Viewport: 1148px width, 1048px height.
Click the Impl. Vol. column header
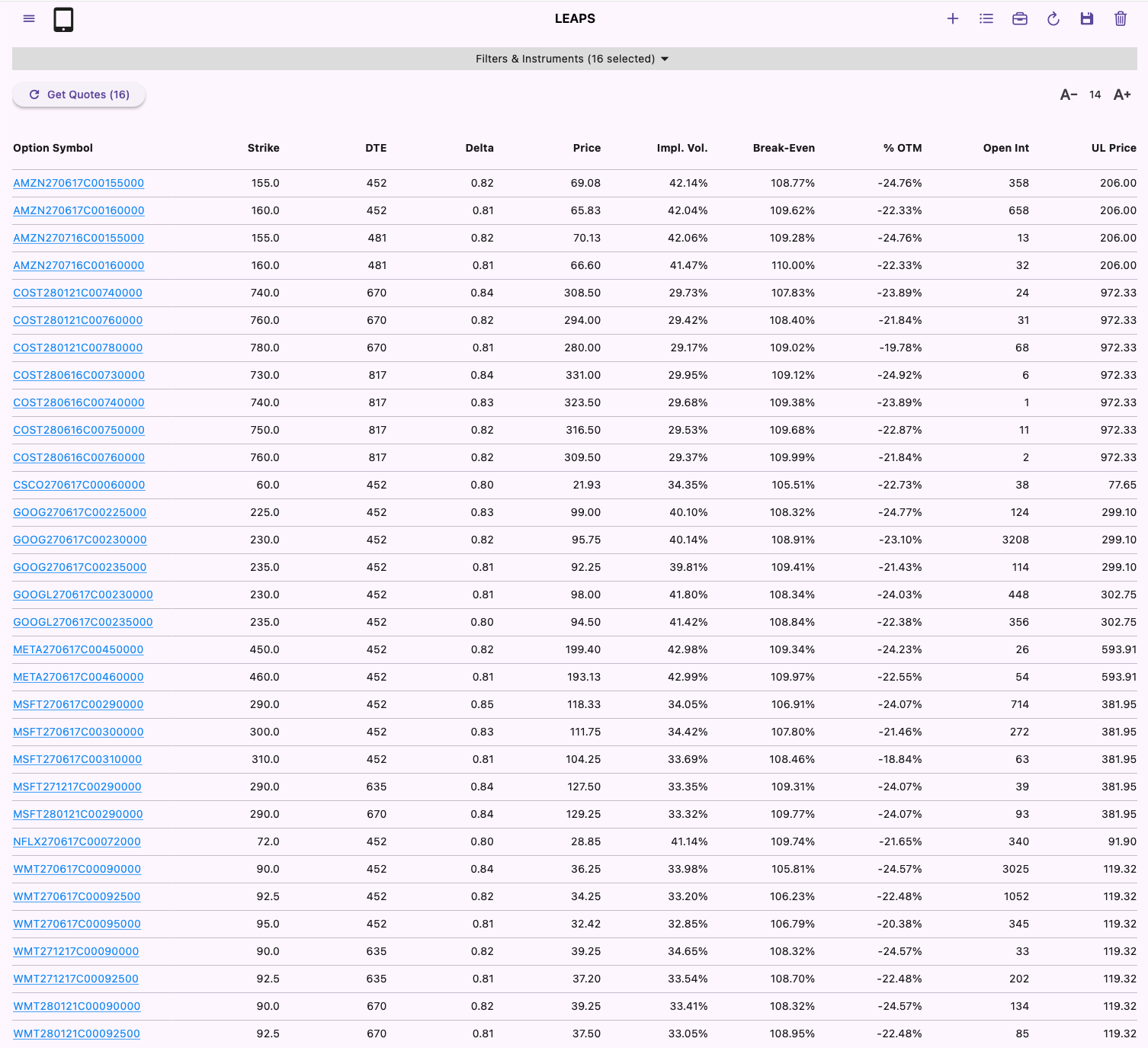click(x=682, y=148)
